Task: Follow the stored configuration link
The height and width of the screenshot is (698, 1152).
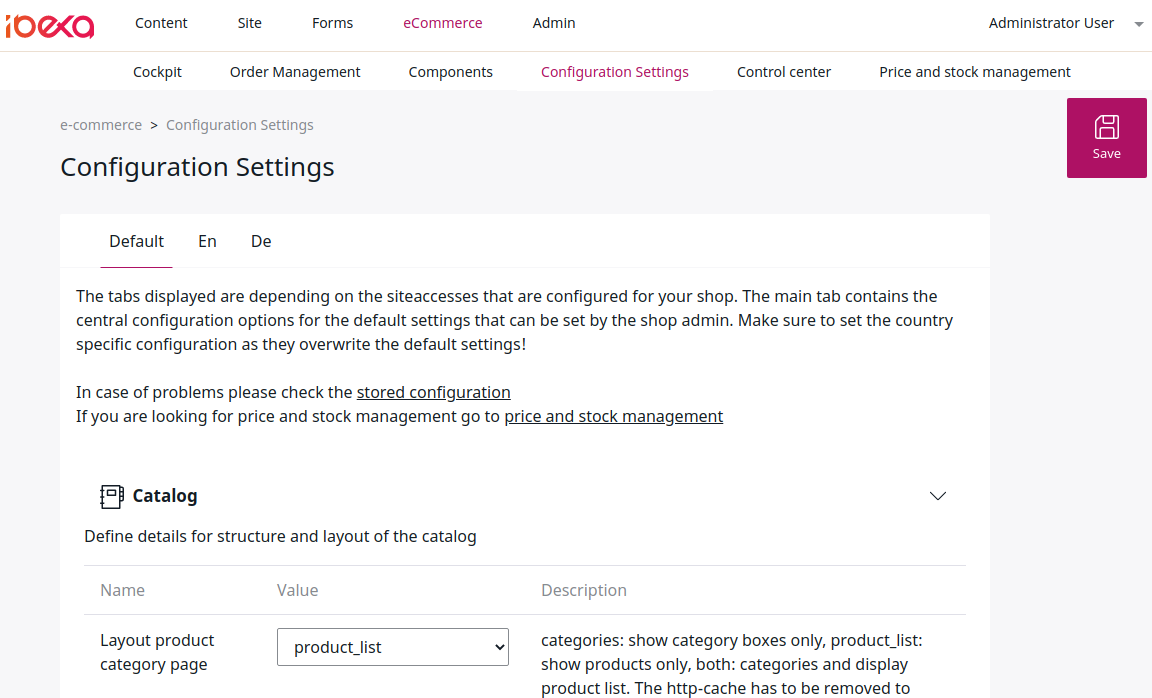Action: point(433,392)
